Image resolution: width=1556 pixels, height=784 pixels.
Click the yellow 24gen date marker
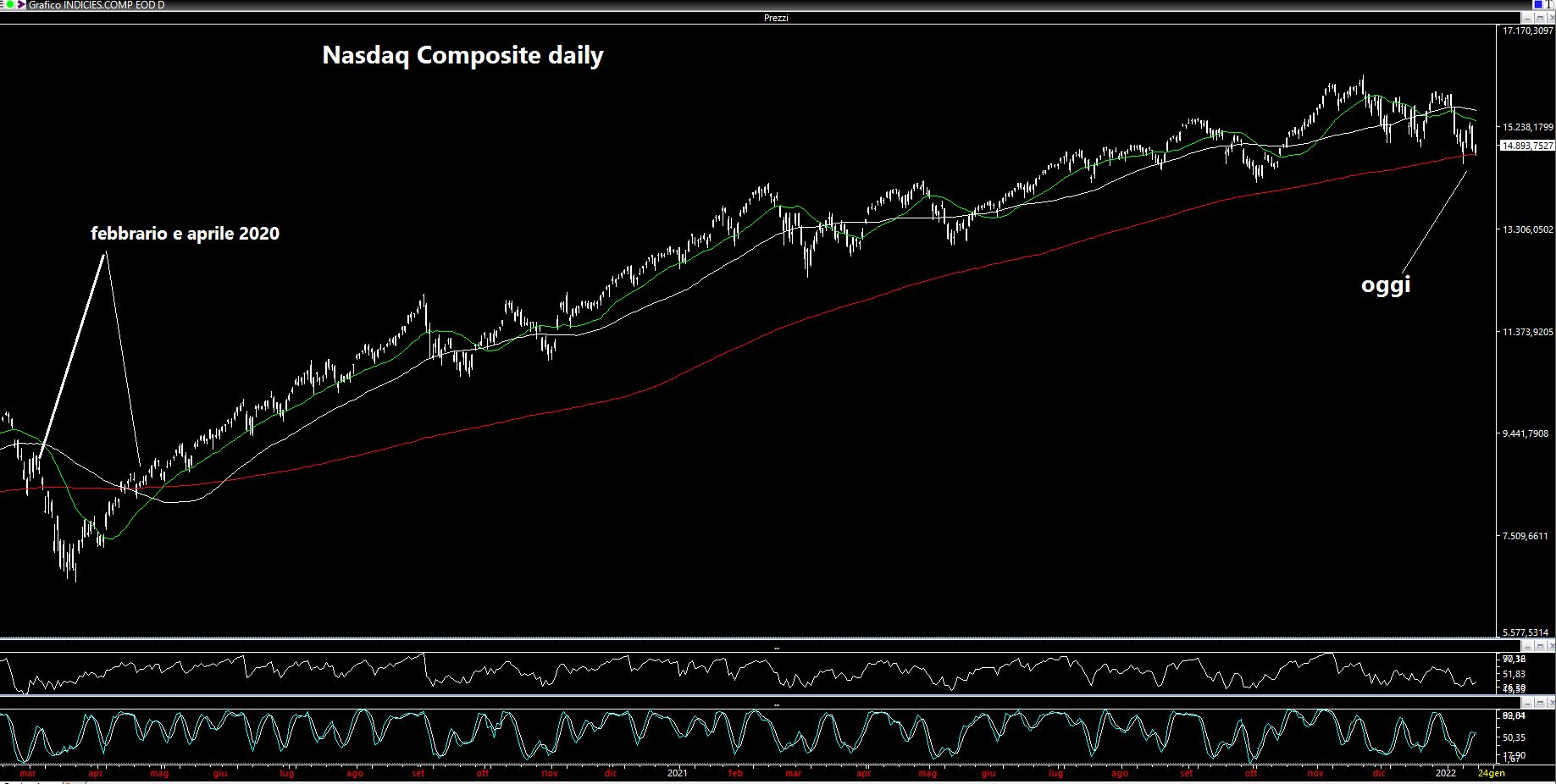tap(1492, 773)
